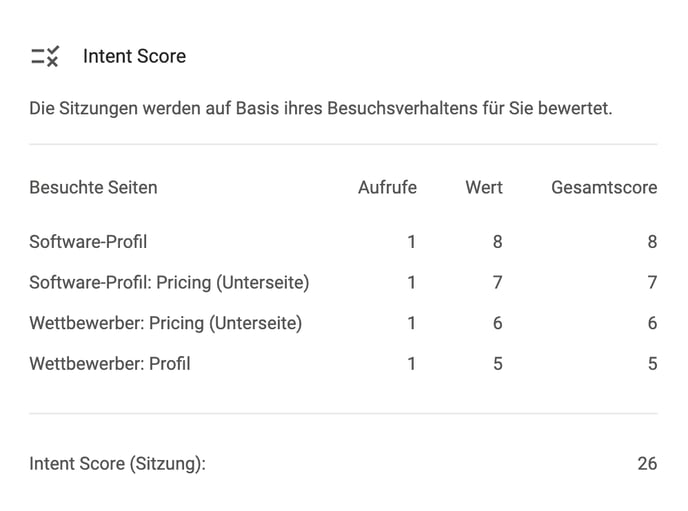
Task: Click the Intent Score (Sitzung) label
Action: (x=117, y=464)
